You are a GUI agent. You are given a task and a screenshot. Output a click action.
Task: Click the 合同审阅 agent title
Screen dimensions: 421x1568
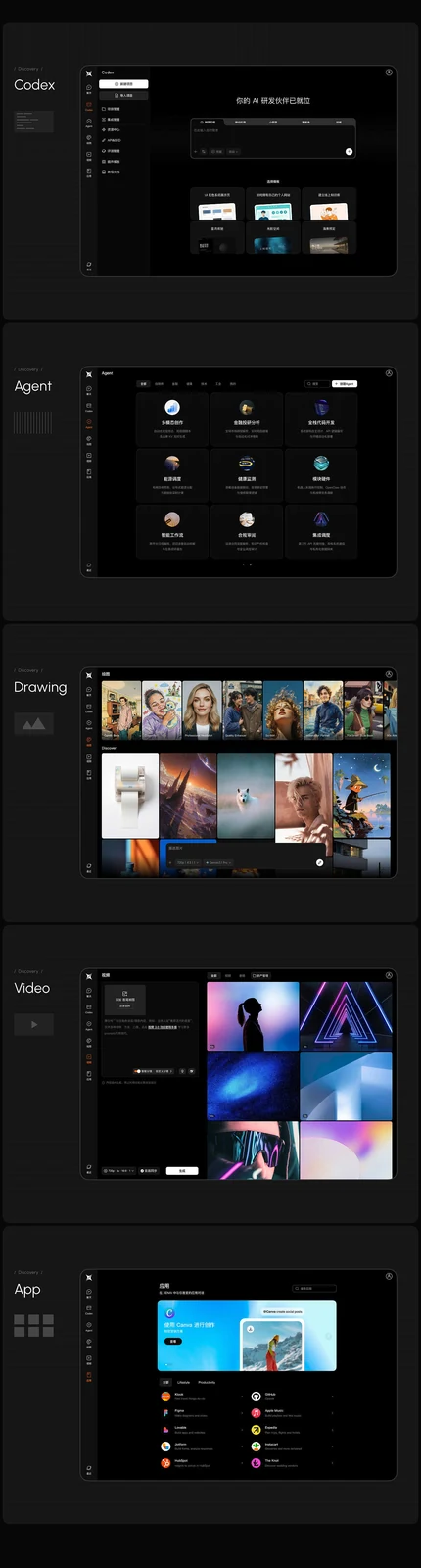(247, 535)
